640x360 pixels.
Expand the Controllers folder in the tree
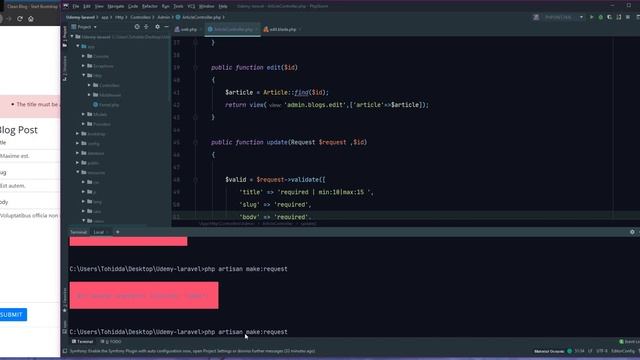pyautogui.click(x=89, y=85)
